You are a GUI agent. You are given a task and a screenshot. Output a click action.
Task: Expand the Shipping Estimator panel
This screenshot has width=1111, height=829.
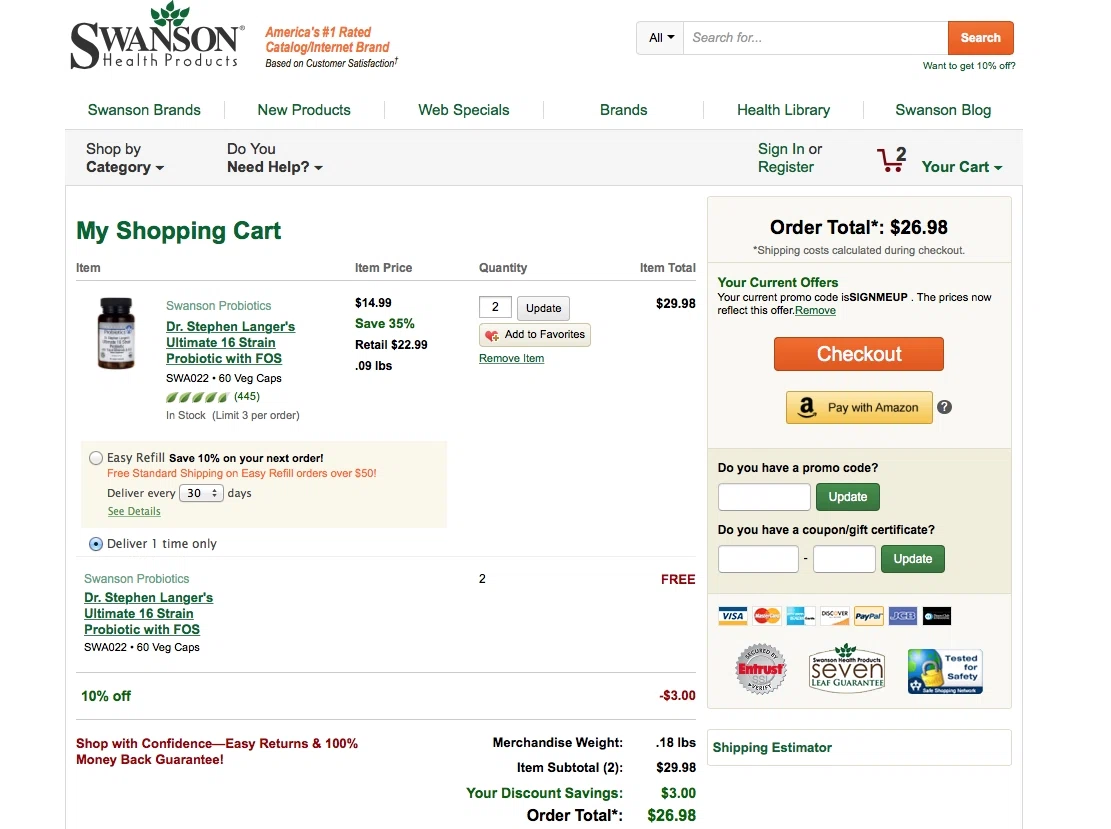pos(859,748)
